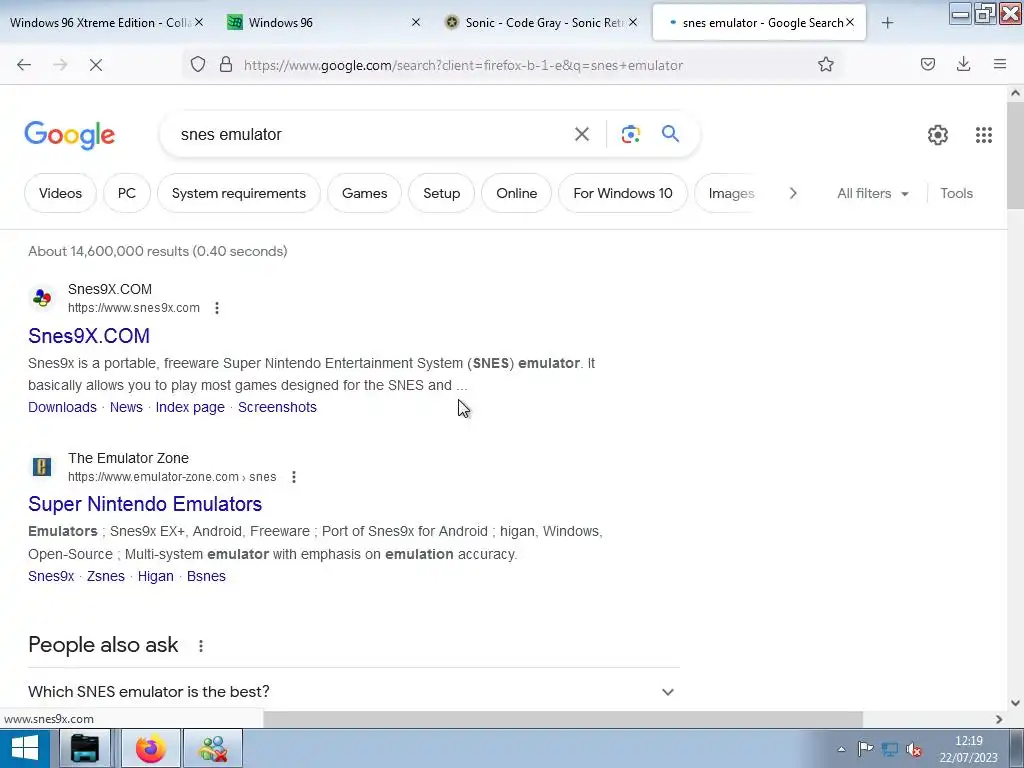This screenshot has width=1024, height=768.
Task: Open a new browser tab
Action: click(x=888, y=23)
